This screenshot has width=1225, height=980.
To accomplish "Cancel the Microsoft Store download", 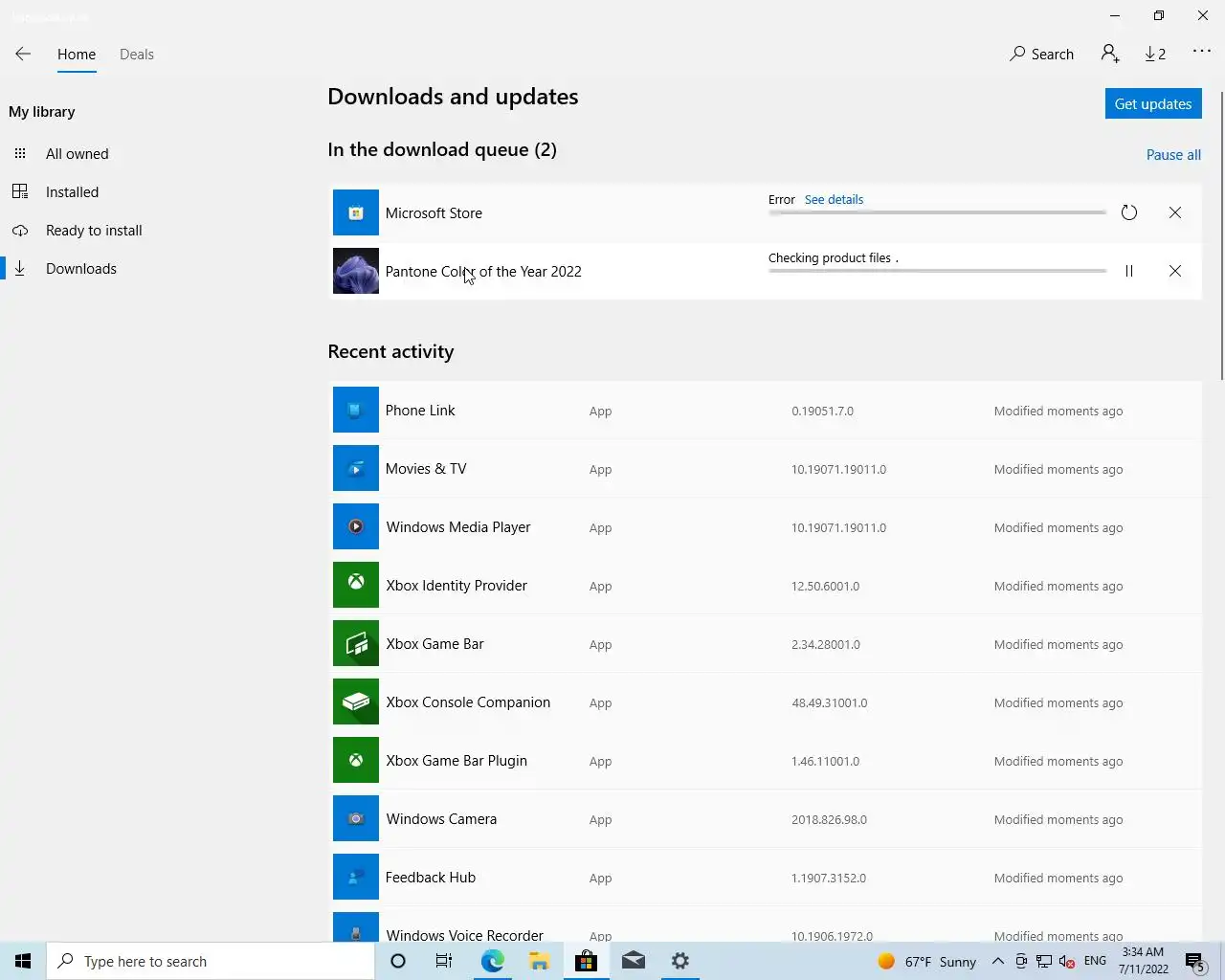I will [x=1175, y=212].
